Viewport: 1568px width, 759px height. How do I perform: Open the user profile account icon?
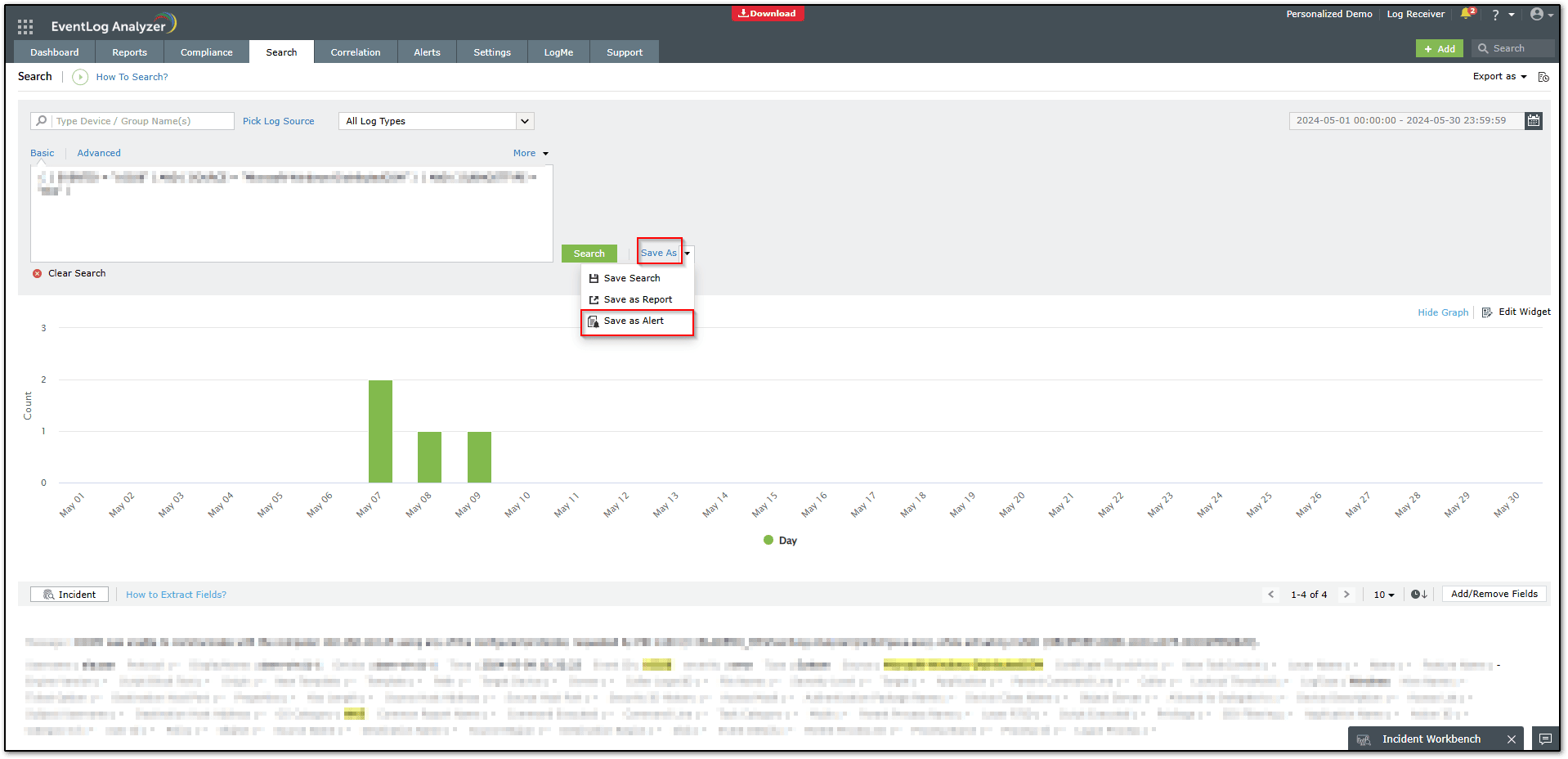click(x=1537, y=14)
